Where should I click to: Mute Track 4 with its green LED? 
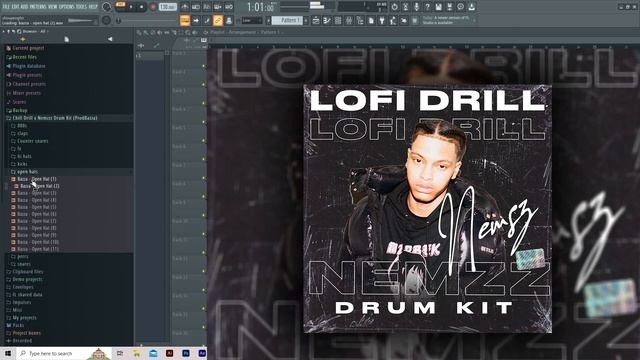203,122
